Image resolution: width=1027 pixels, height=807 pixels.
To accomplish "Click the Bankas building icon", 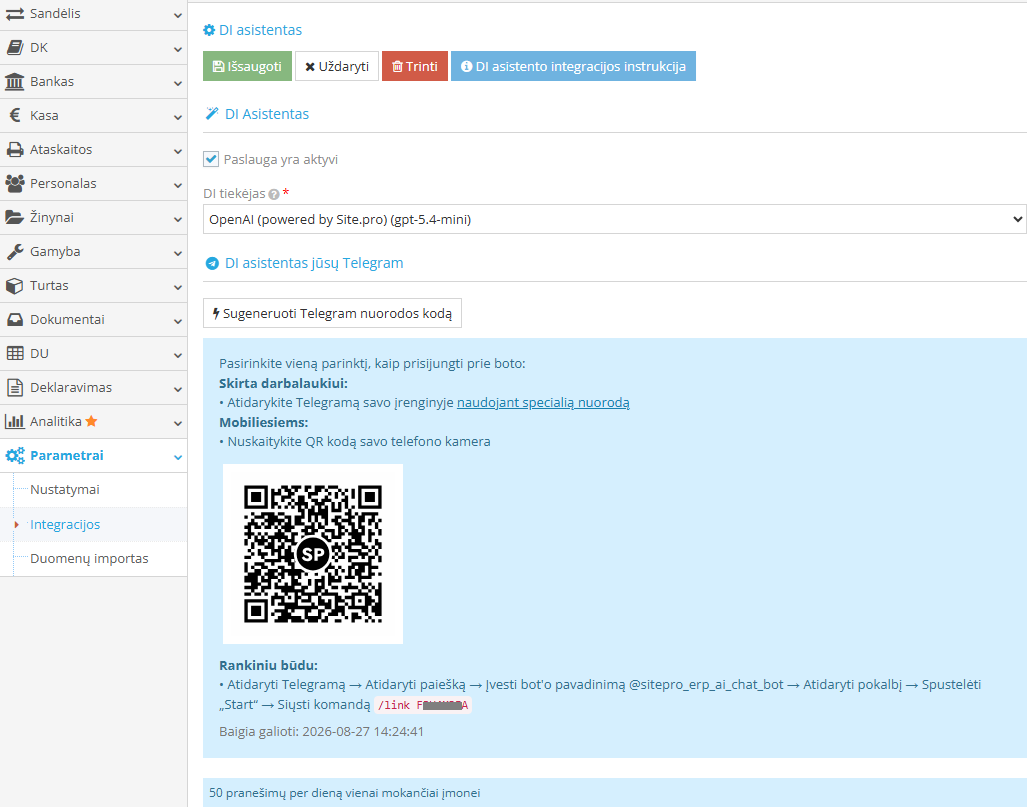I will (14, 82).
